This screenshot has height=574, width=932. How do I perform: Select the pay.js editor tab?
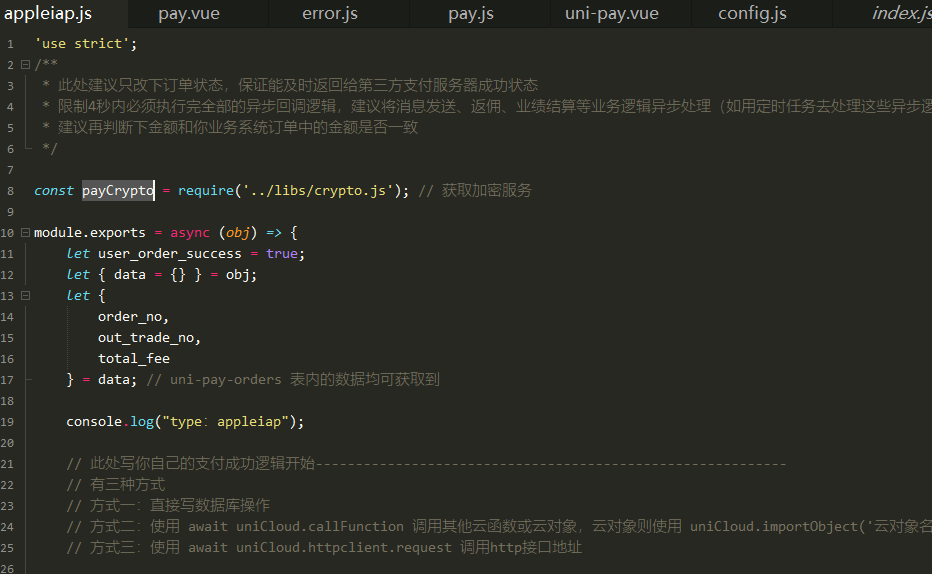pyautogui.click(x=471, y=13)
